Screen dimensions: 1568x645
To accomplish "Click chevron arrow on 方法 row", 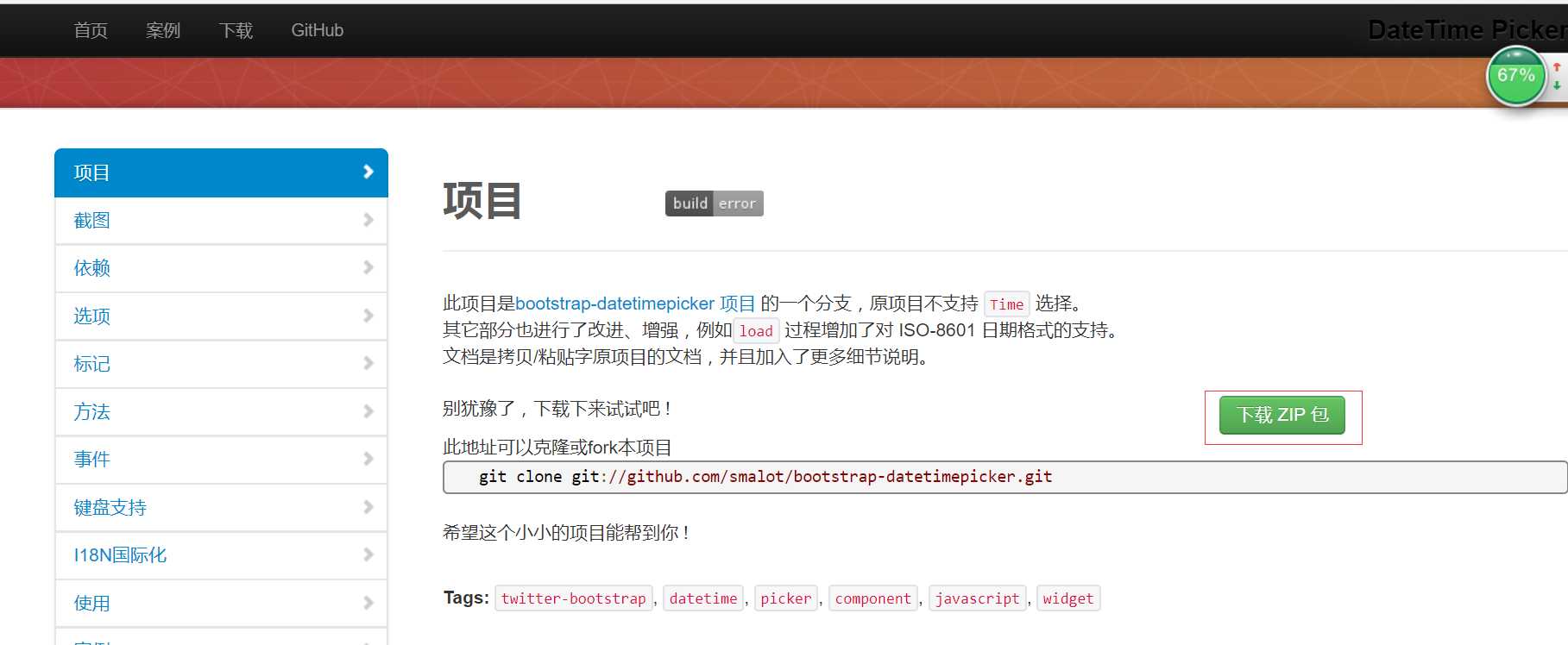I will click(368, 411).
